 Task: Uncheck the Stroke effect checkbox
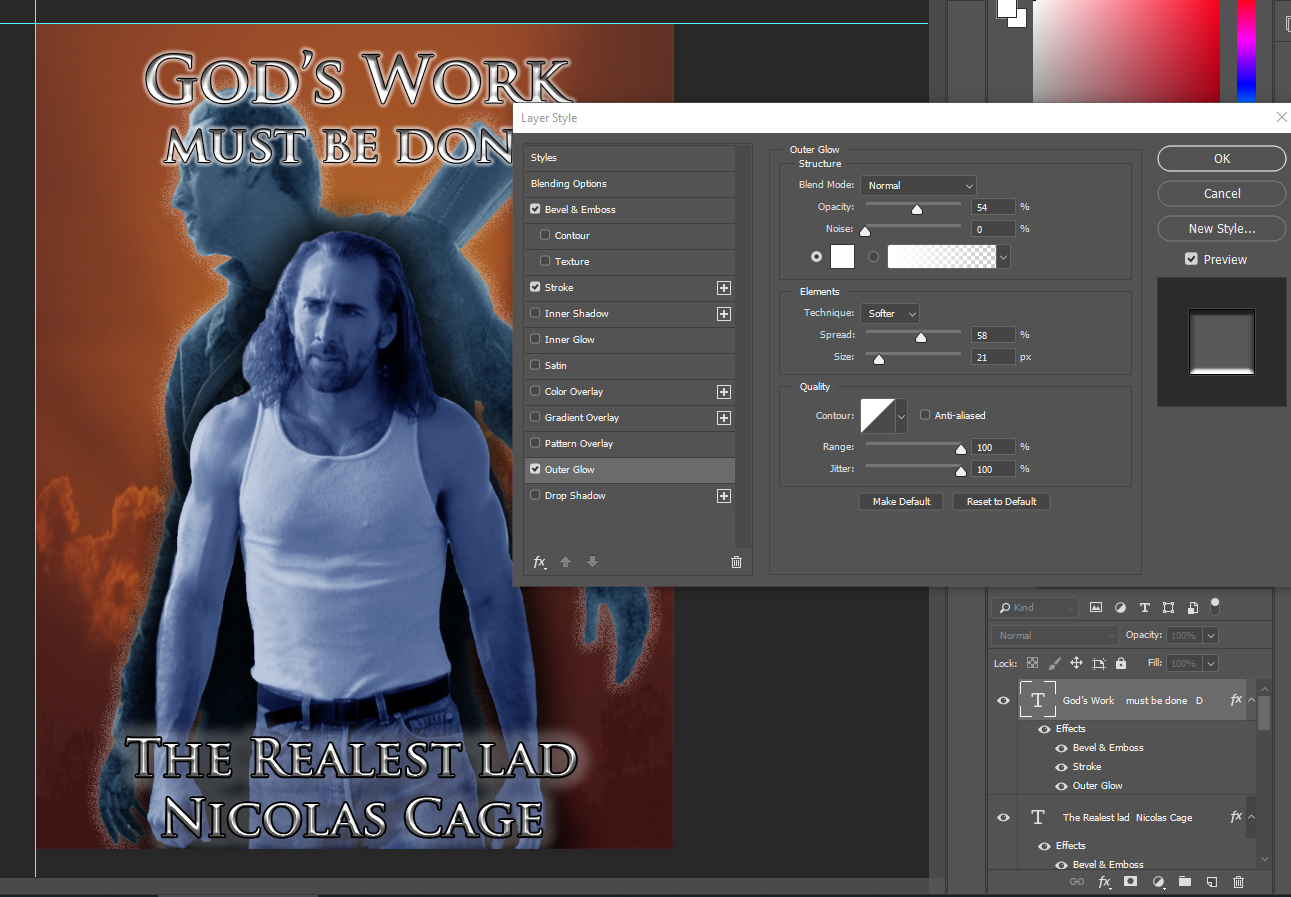pos(536,288)
